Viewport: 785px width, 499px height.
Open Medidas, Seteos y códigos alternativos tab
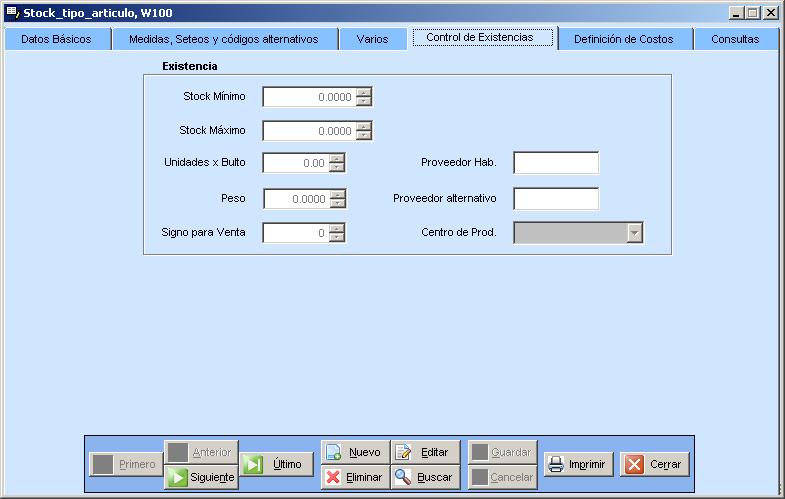click(x=217, y=39)
